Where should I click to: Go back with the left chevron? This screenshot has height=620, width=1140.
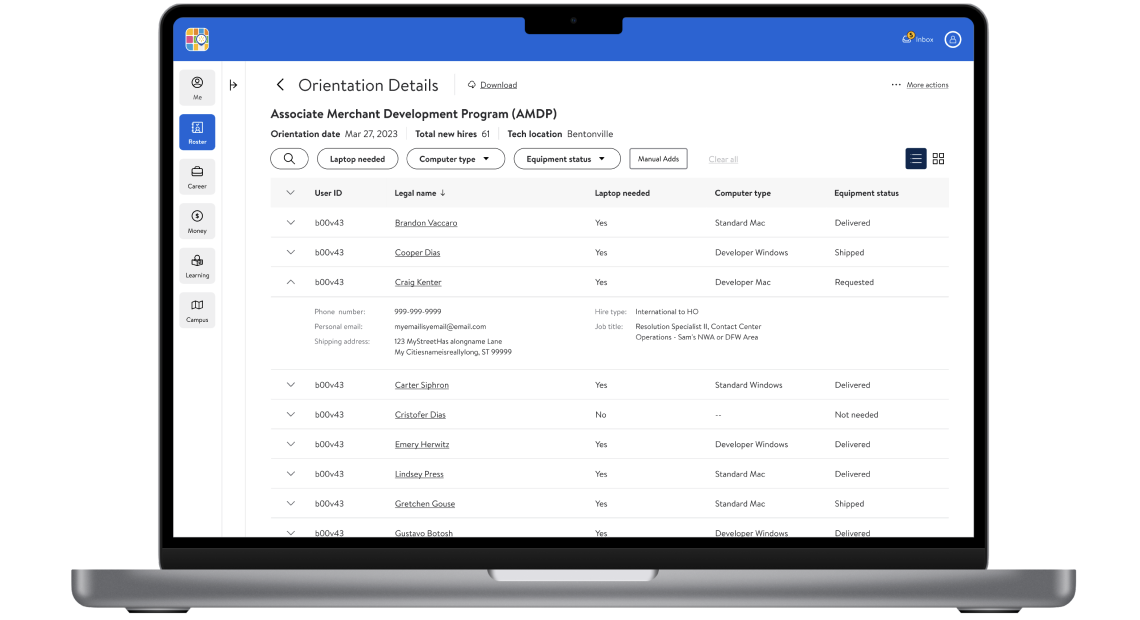(x=280, y=85)
